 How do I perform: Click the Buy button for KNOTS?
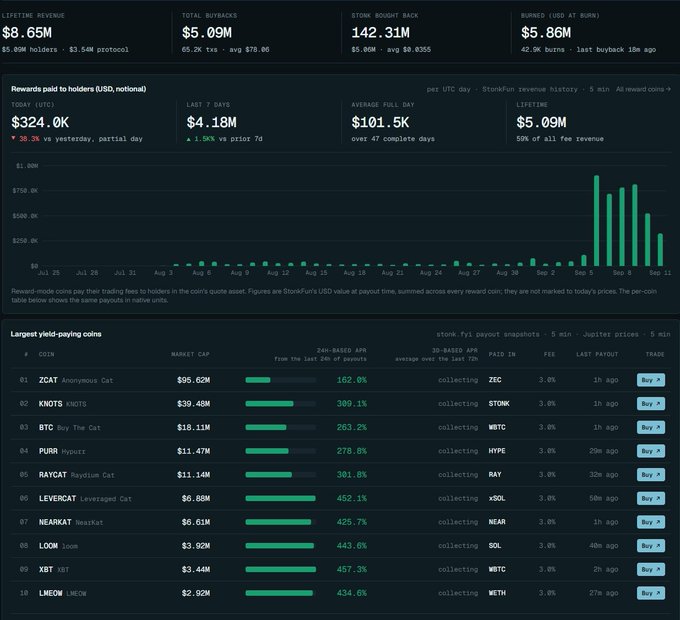(651, 404)
